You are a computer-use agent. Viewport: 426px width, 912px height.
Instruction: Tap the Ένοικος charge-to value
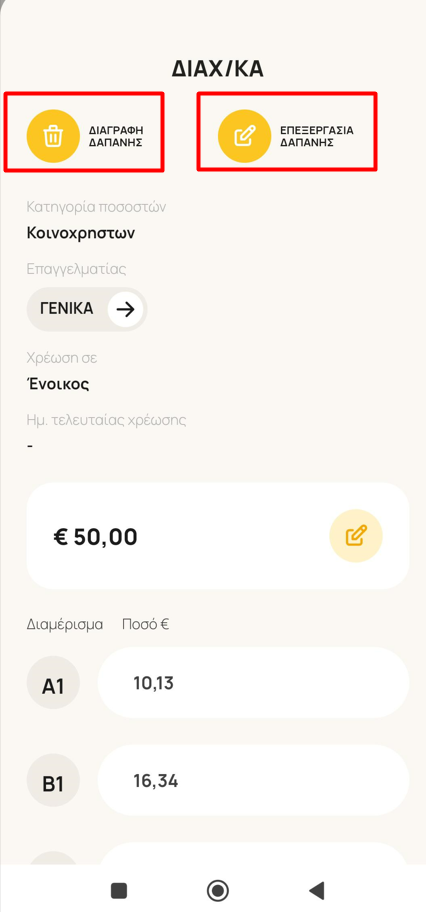click(58, 383)
